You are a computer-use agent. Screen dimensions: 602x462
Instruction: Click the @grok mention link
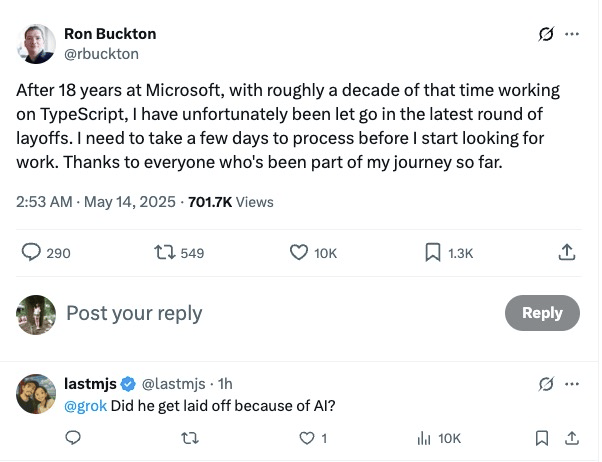tap(85, 405)
